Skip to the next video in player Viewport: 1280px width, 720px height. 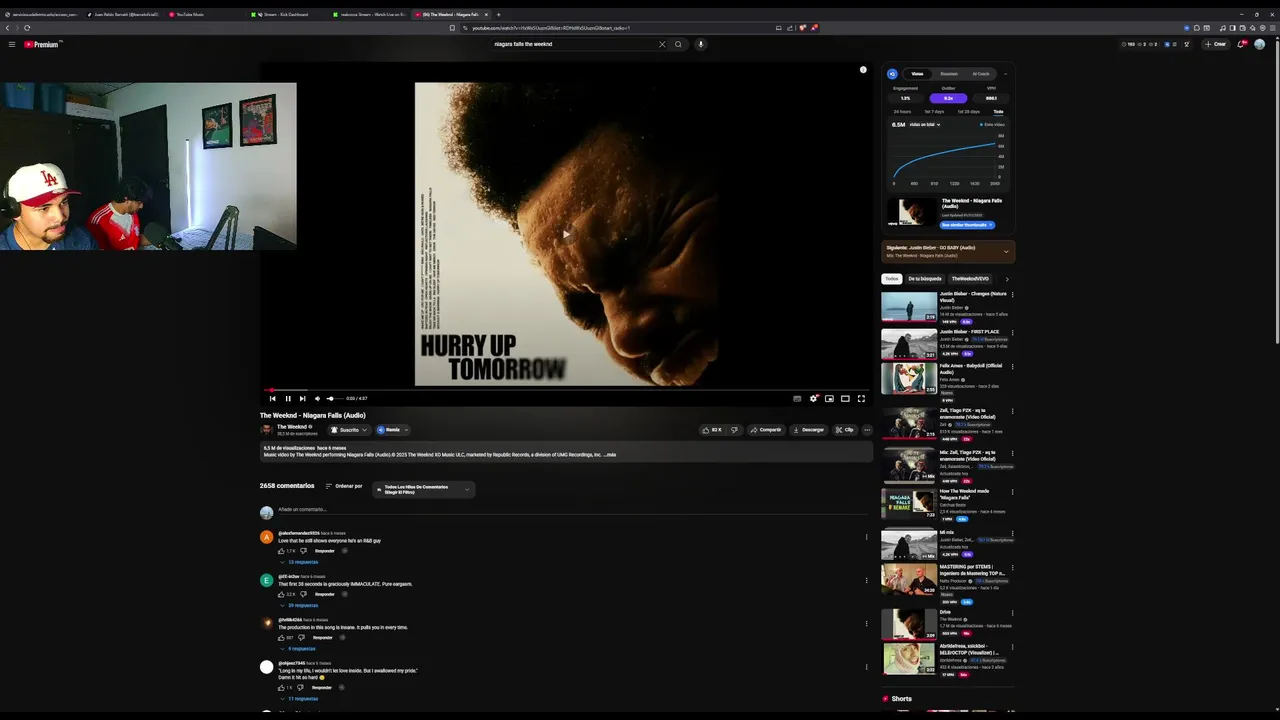click(x=302, y=398)
